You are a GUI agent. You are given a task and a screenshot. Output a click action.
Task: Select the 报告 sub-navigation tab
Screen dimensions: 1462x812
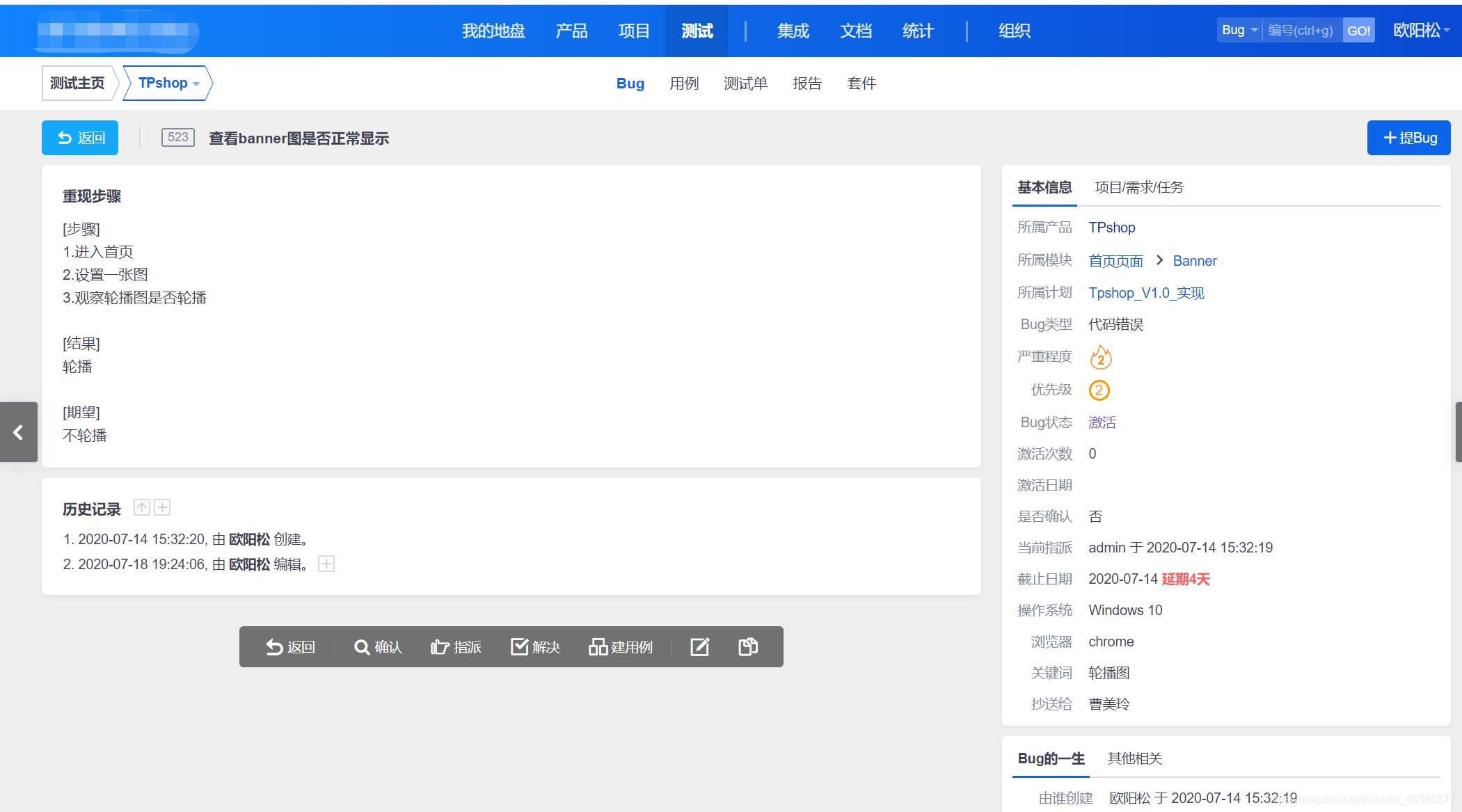[x=807, y=83]
